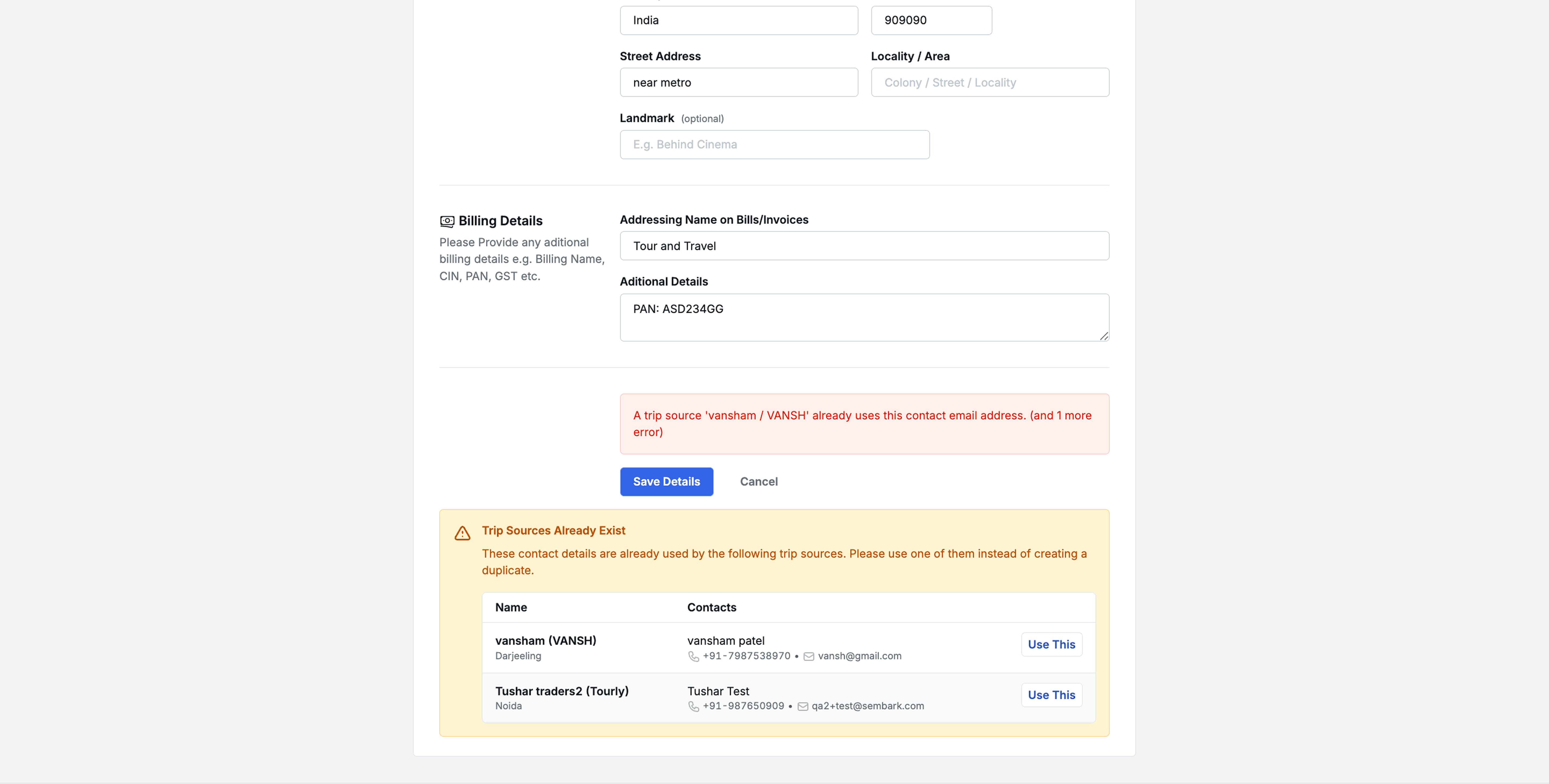Viewport: 1549px width, 784px height.
Task: Click the 'Contacts' column header
Action: coord(711,607)
